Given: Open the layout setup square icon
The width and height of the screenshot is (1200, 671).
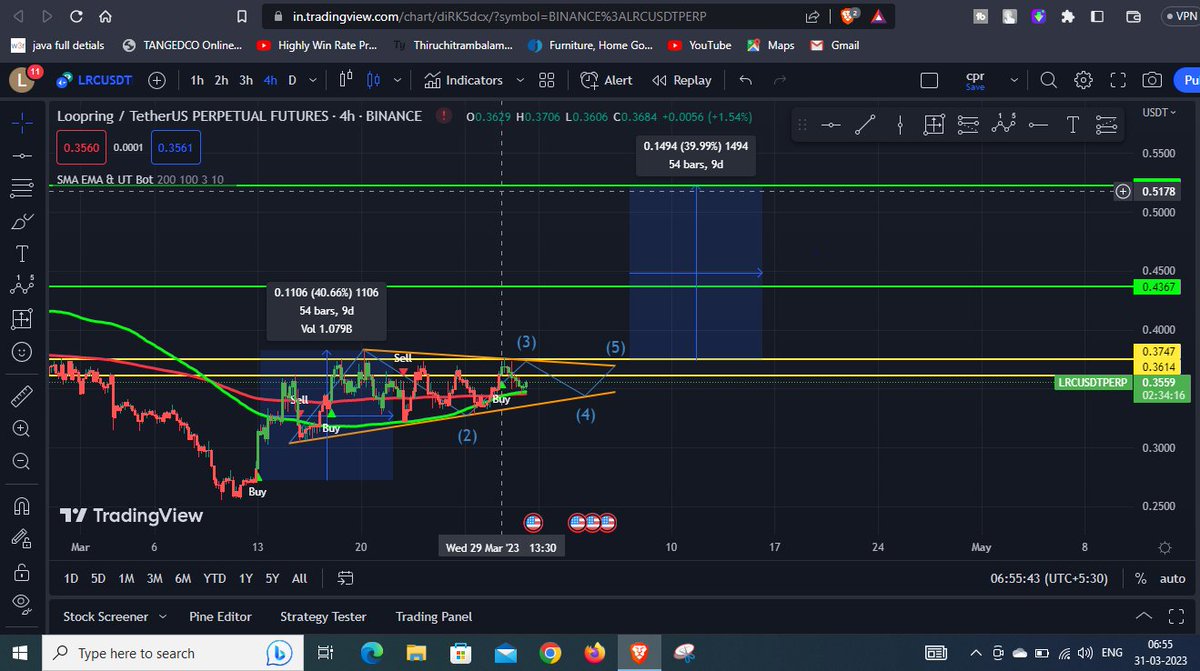Looking at the screenshot, I should (929, 80).
